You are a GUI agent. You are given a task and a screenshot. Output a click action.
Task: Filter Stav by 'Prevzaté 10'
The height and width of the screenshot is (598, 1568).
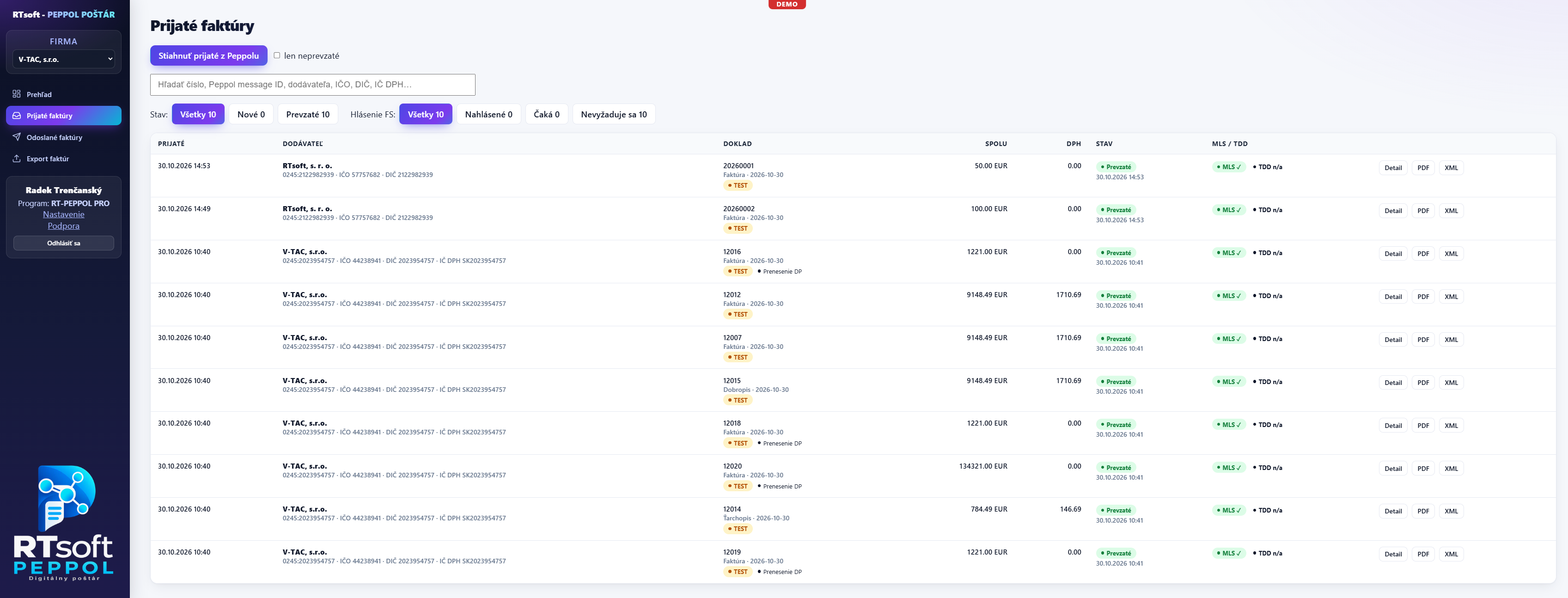[x=307, y=114]
